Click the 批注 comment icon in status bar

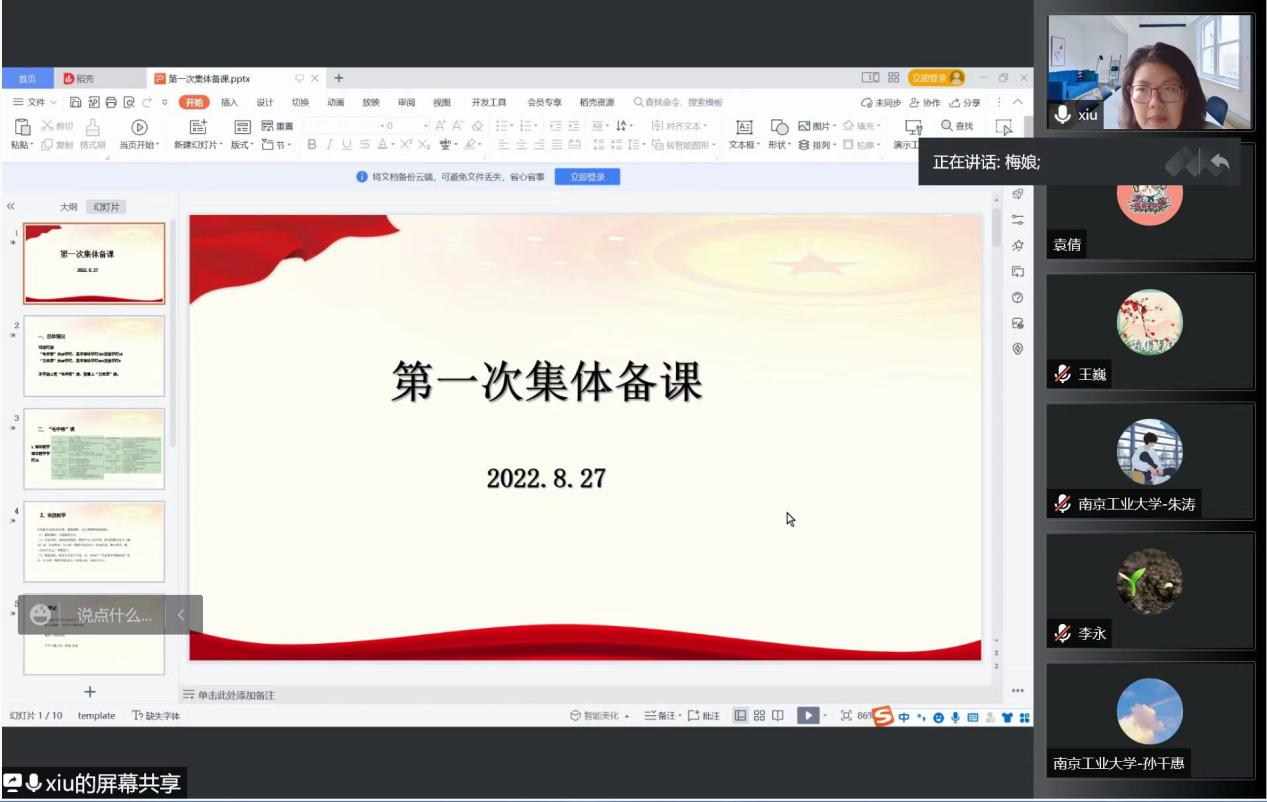(703, 716)
